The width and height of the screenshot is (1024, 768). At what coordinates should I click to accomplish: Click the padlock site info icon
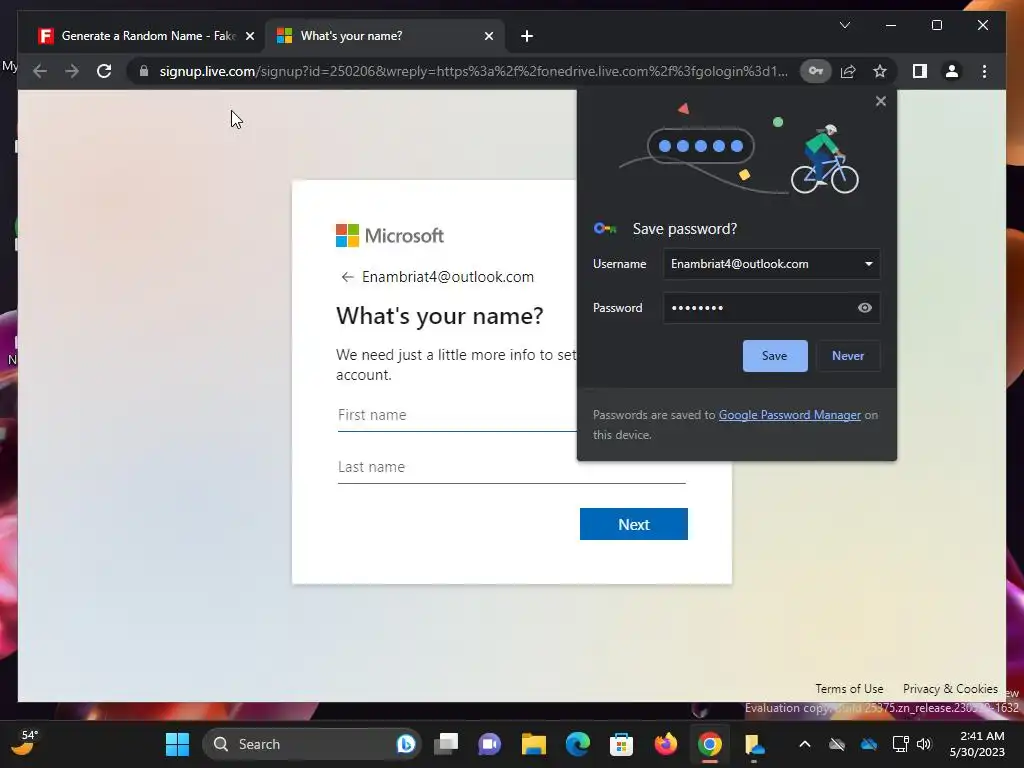[x=144, y=71]
